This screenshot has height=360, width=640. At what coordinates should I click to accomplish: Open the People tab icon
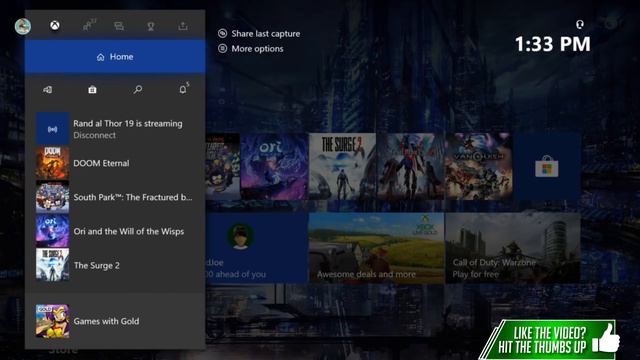pos(89,25)
